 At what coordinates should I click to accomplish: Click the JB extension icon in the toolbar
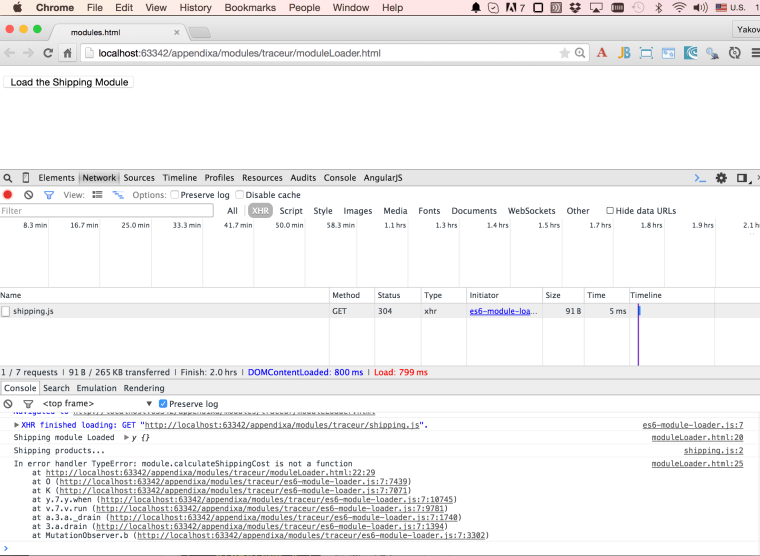[624, 53]
